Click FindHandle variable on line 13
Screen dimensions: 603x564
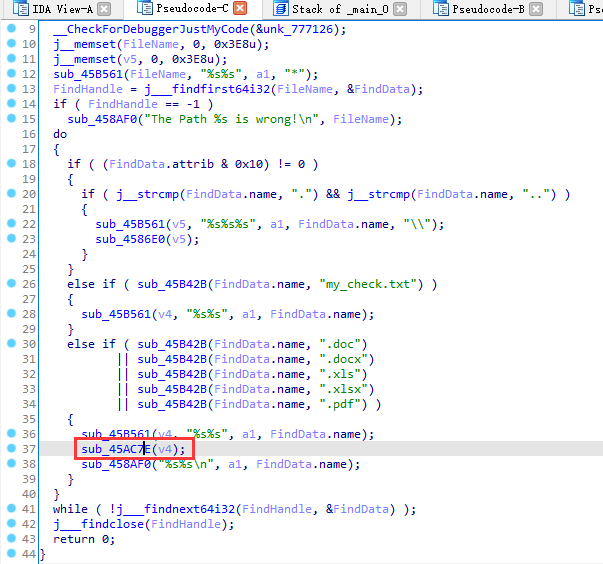click(88, 89)
